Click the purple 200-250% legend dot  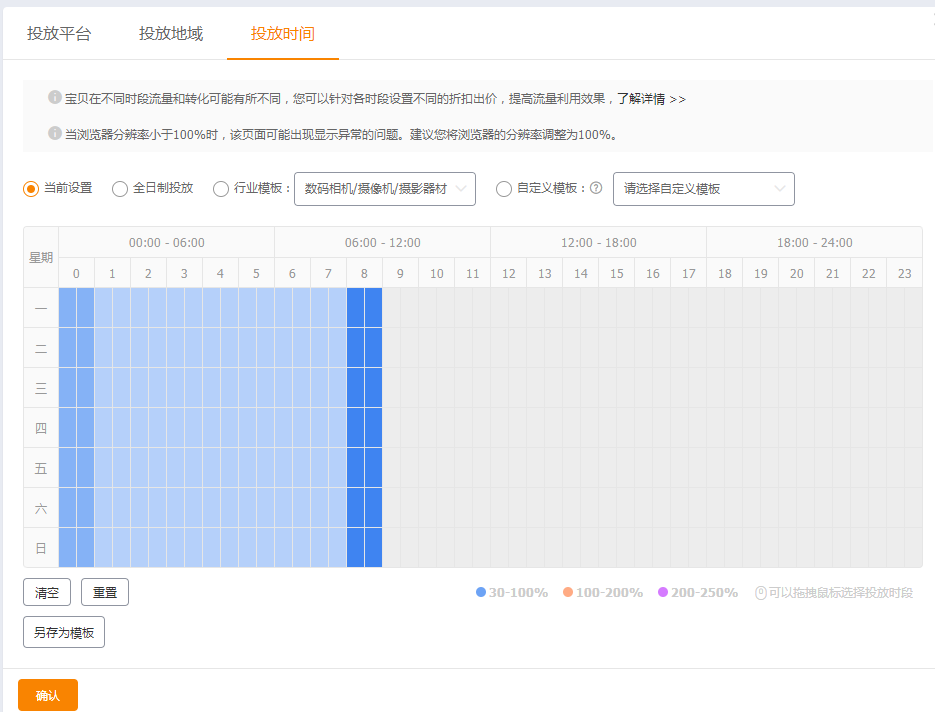click(665, 592)
